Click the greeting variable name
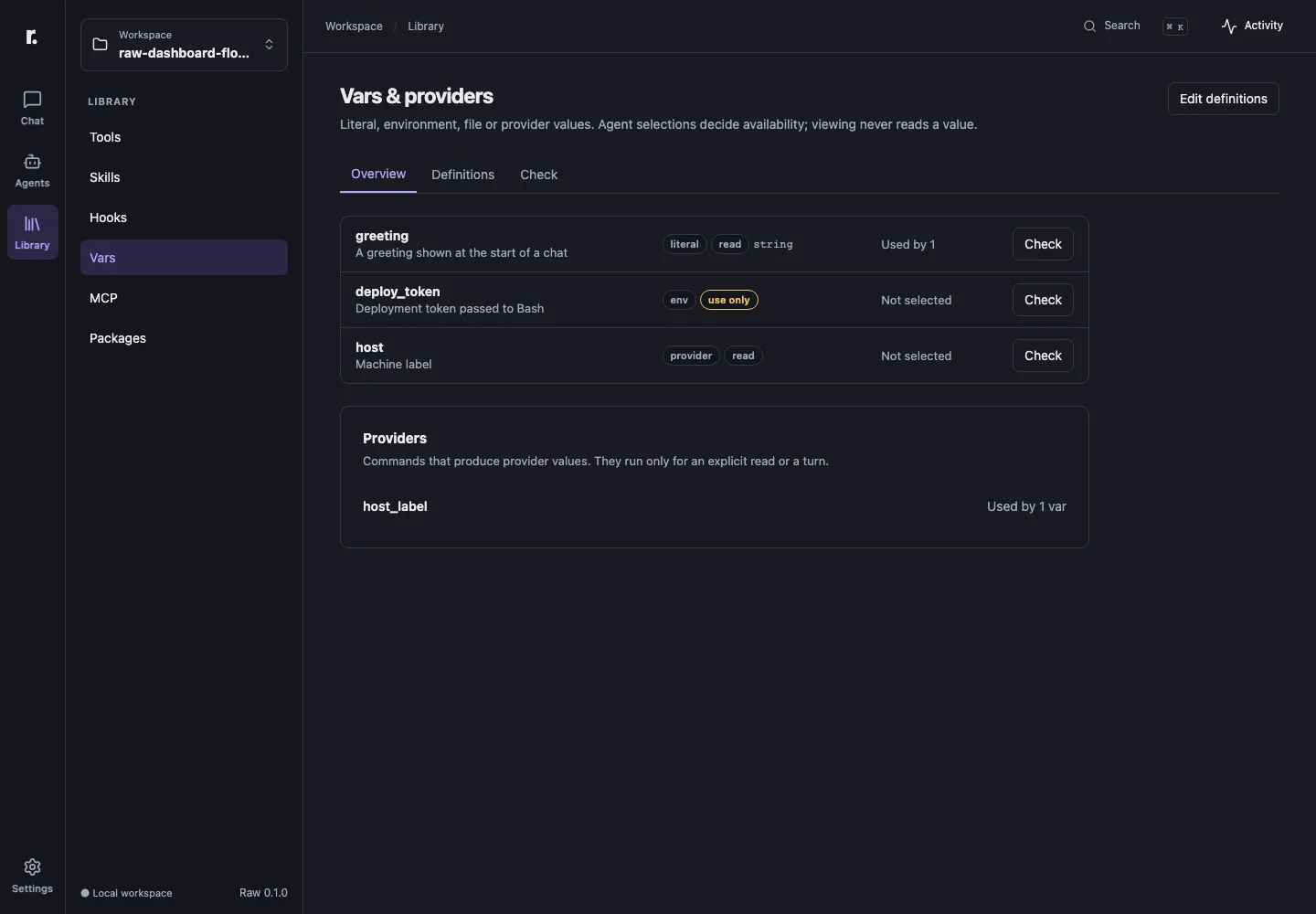This screenshot has height=914, width=1316. (x=382, y=236)
